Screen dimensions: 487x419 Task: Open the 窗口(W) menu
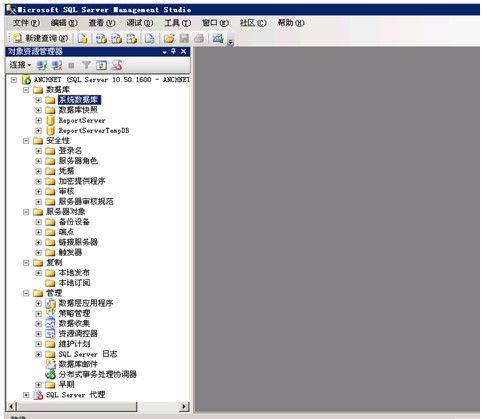[215, 23]
